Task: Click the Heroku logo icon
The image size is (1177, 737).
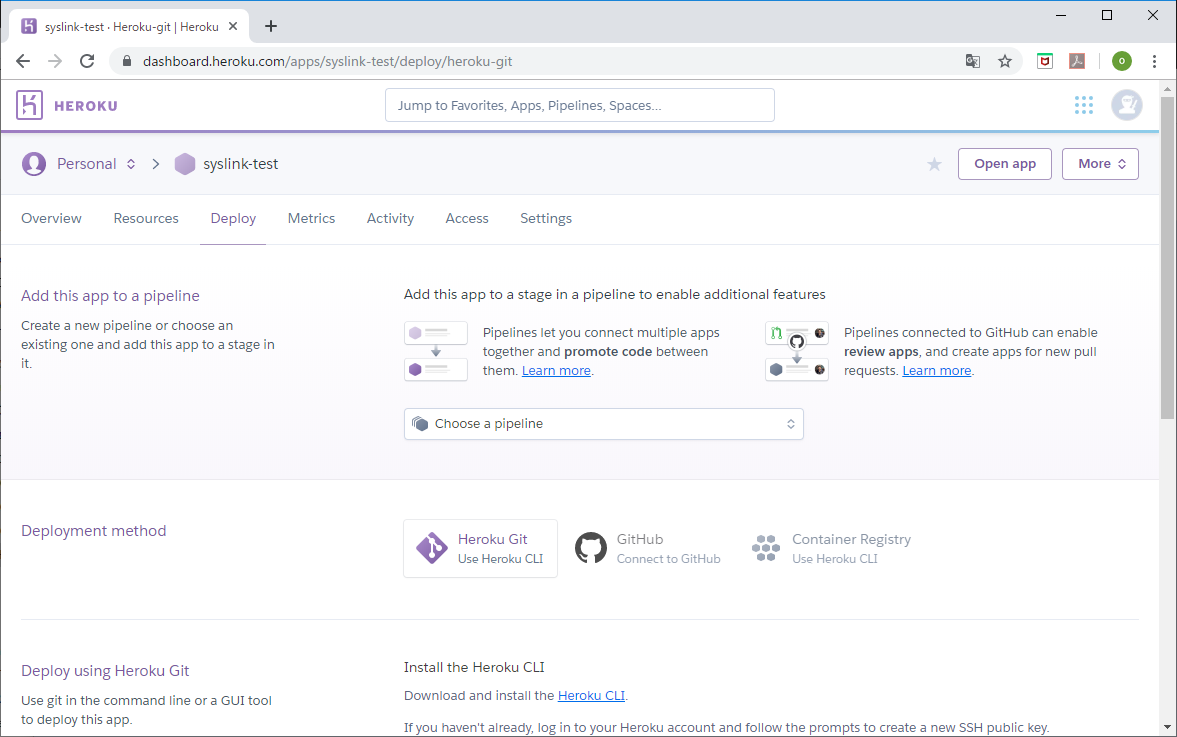Action: [x=29, y=105]
